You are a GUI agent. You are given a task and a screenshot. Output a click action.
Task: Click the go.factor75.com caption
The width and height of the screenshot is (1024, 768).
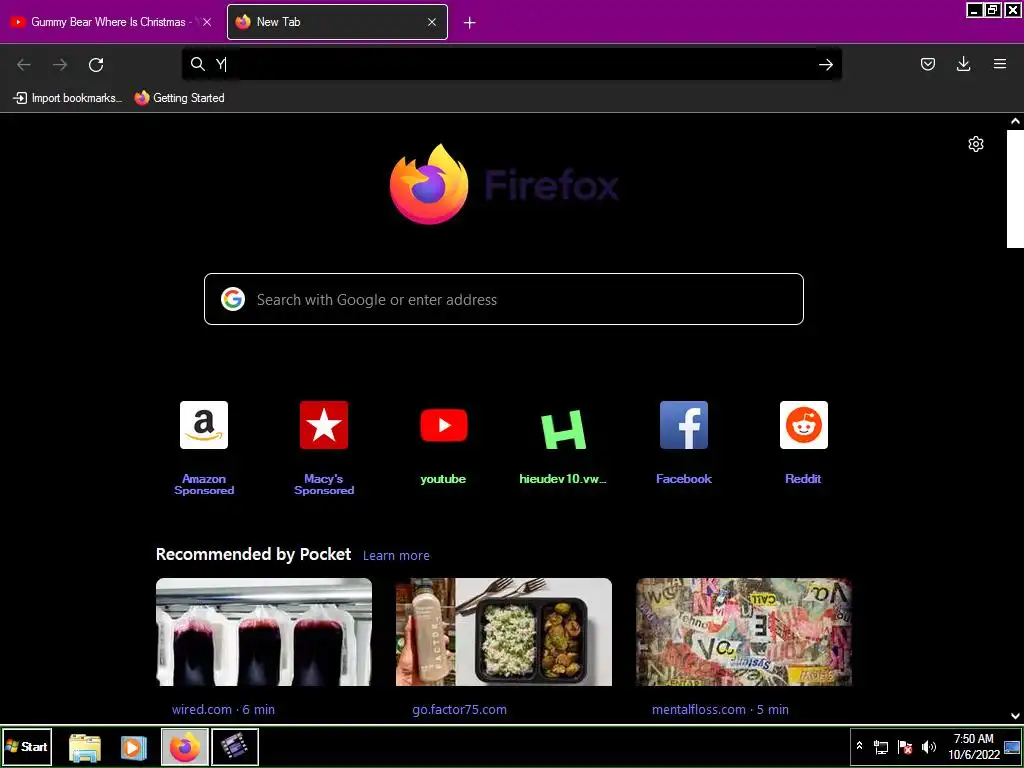(x=459, y=710)
